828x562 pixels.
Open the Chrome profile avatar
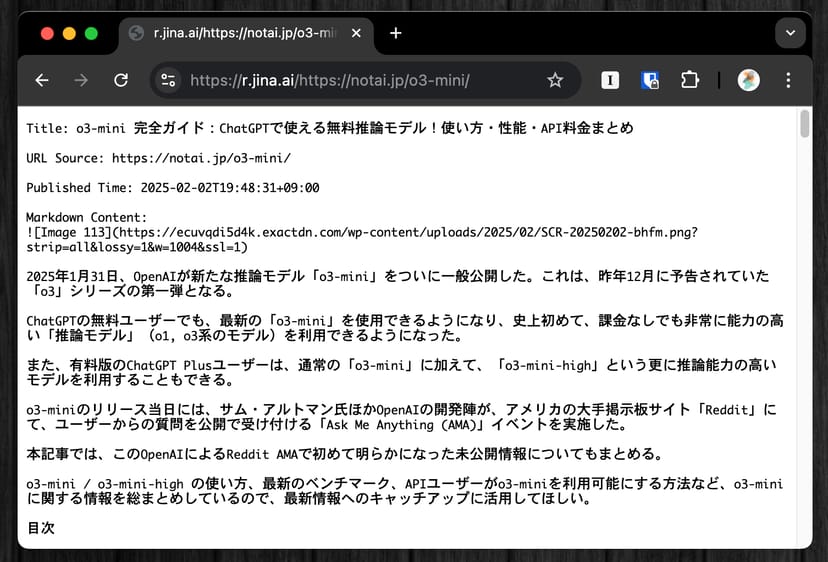(x=748, y=80)
